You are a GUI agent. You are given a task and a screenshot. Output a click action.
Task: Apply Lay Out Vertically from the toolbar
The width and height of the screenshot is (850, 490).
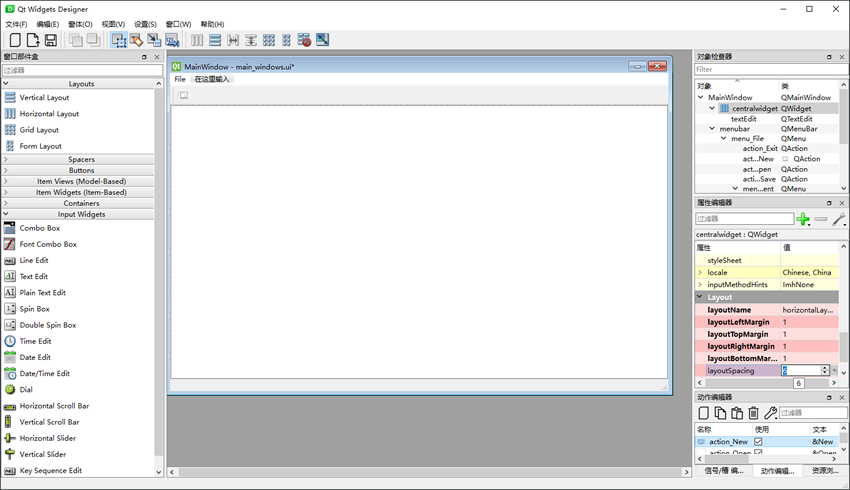pos(215,40)
